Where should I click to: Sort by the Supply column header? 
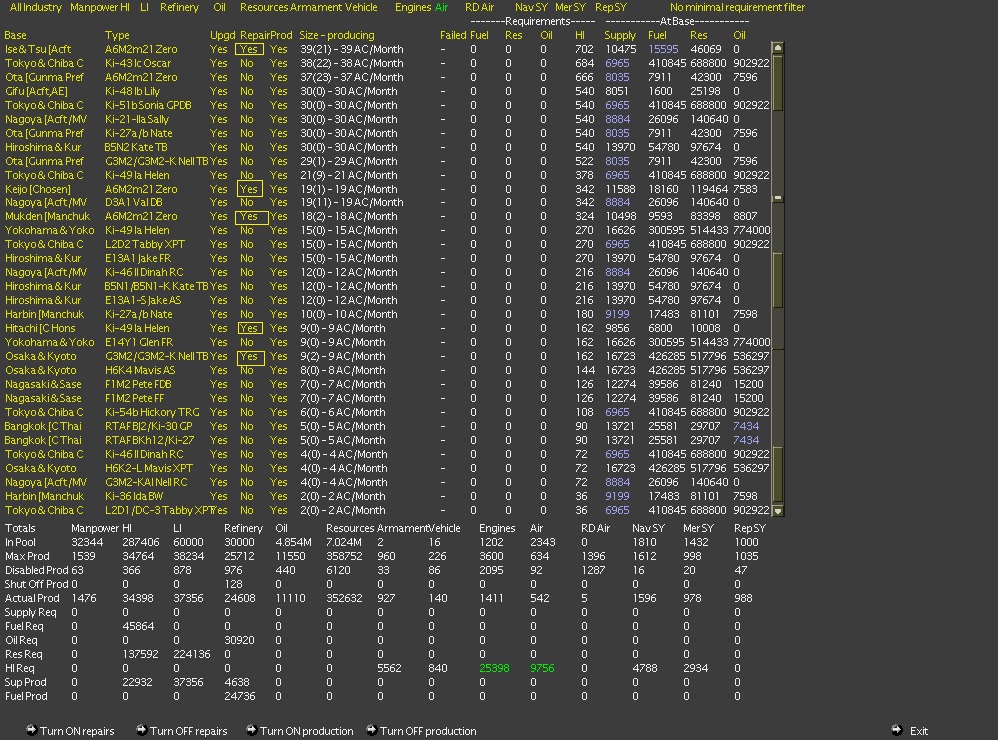pyautogui.click(x=620, y=36)
